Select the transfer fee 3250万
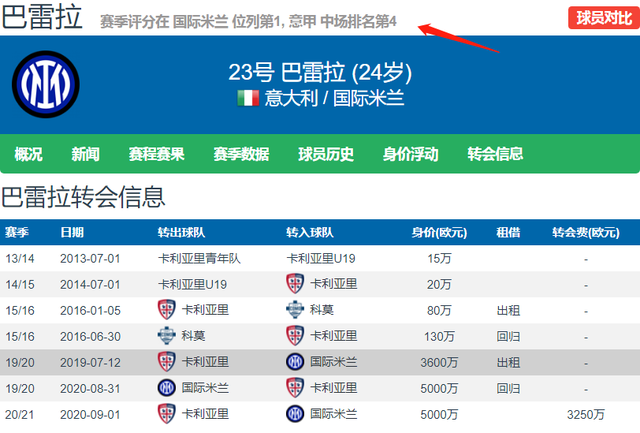The width and height of the screenshot is (640, 433). (586, 415)
